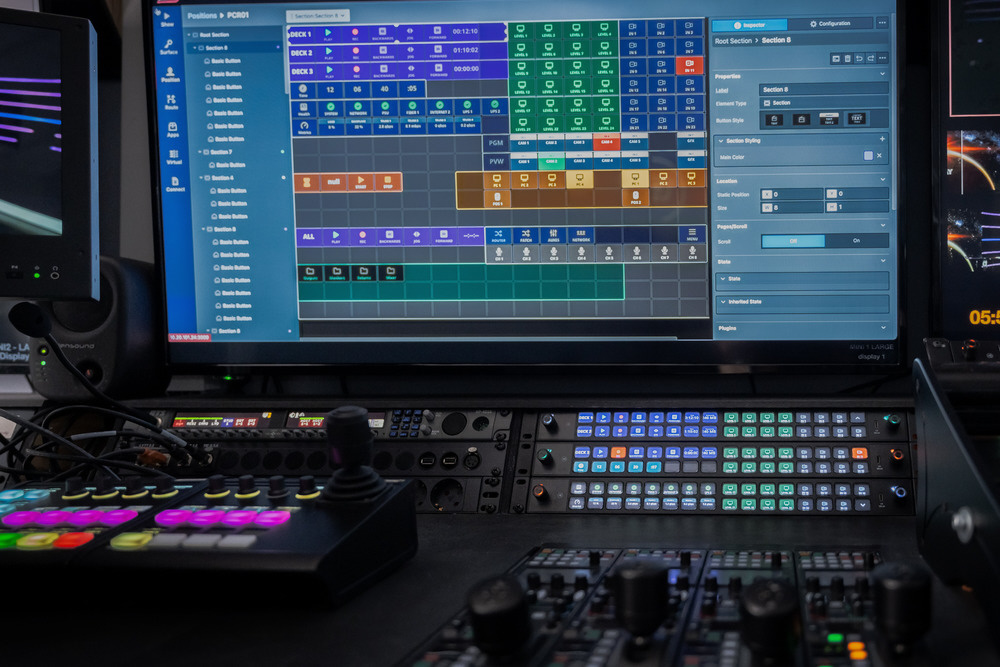1000x667 pixels.
Task: Select the Inspector tab
Action: [x=750, y=23]
